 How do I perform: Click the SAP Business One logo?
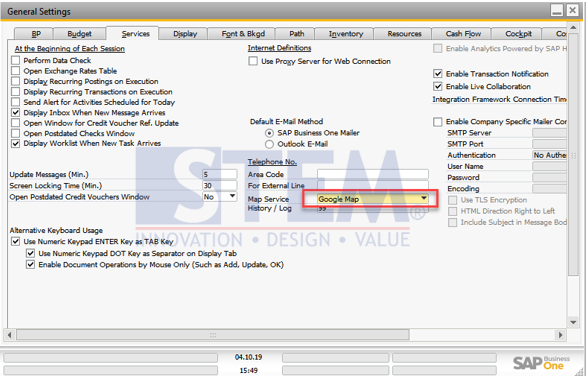pos(541,363)
